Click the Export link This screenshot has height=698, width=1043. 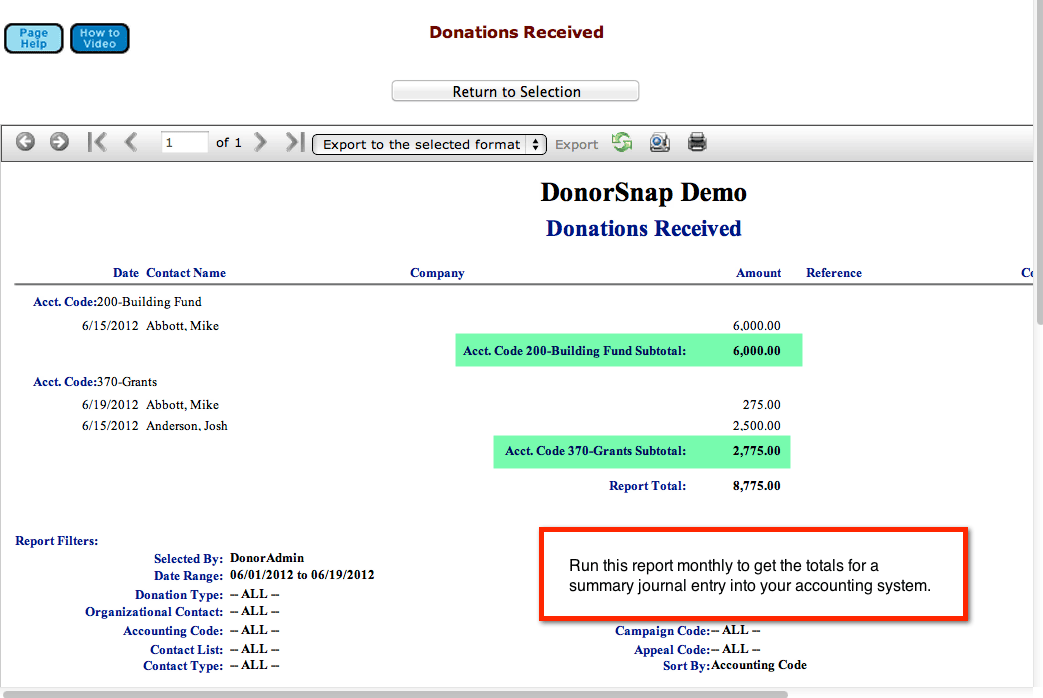(x=576, y=144)
